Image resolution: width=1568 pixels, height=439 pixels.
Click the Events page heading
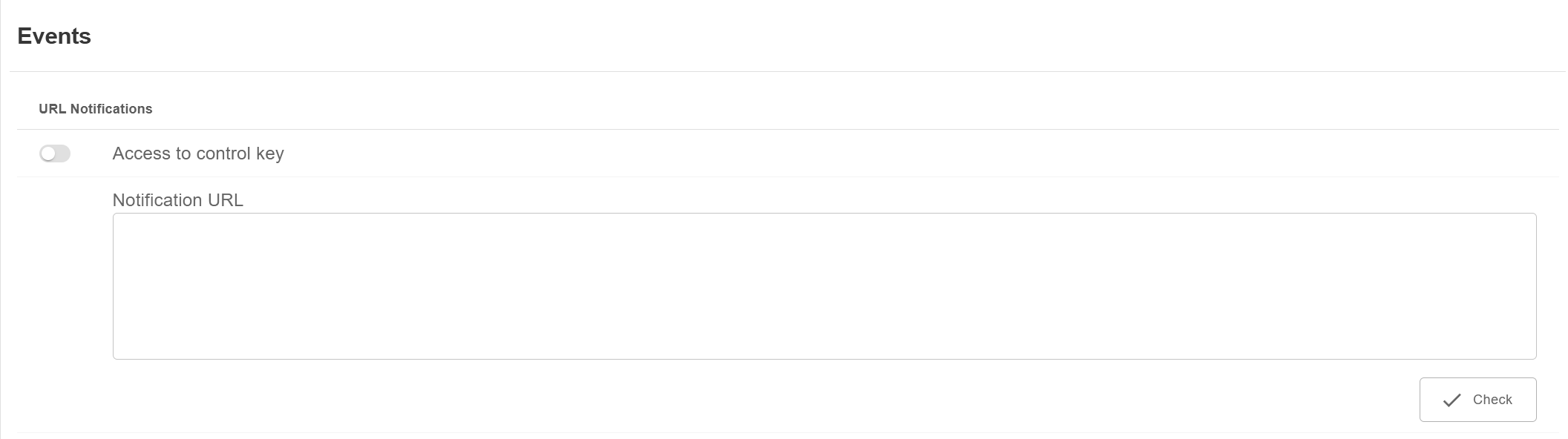[54, 36]
